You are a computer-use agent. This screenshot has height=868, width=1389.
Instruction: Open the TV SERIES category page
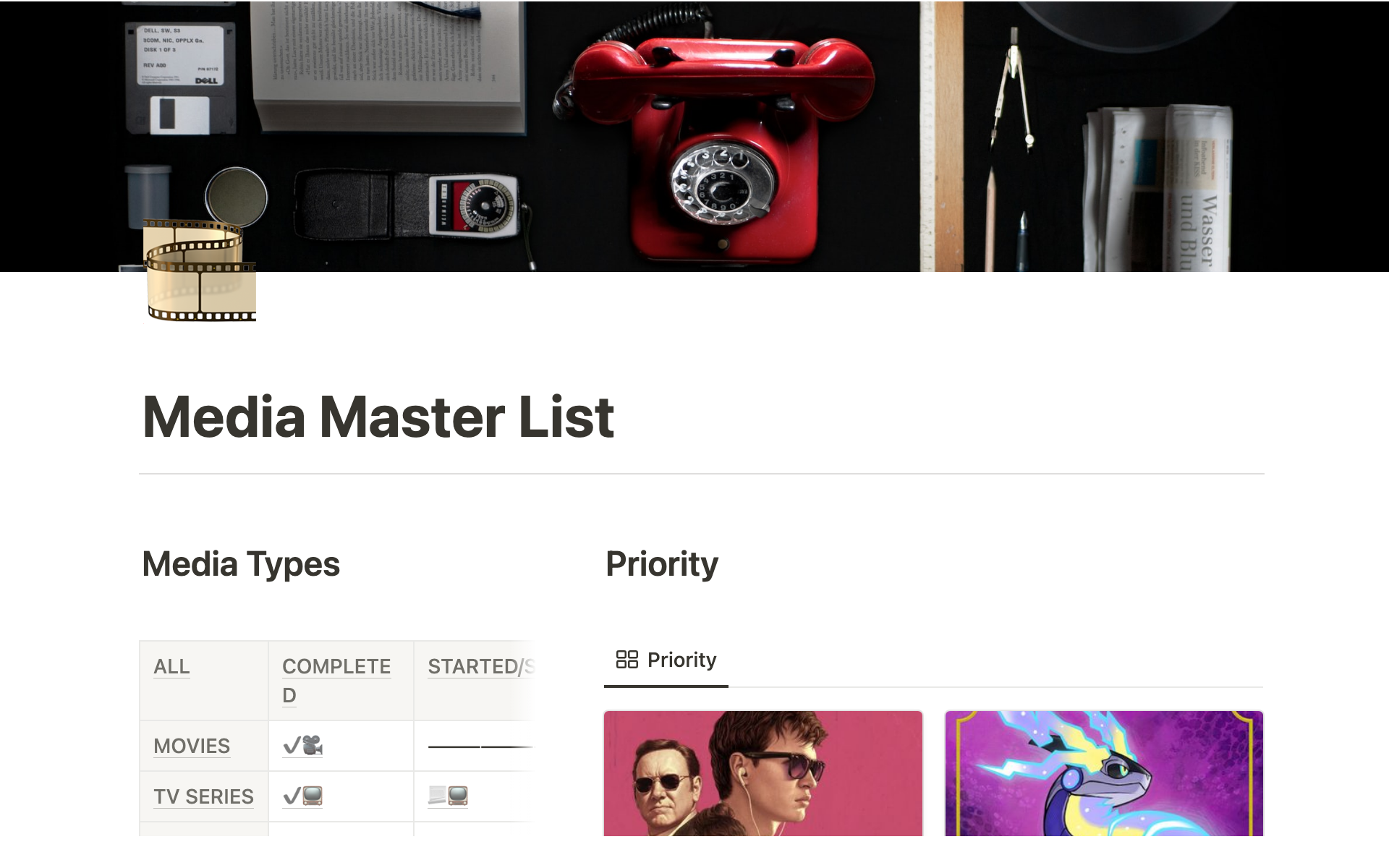tap(203, 796)
